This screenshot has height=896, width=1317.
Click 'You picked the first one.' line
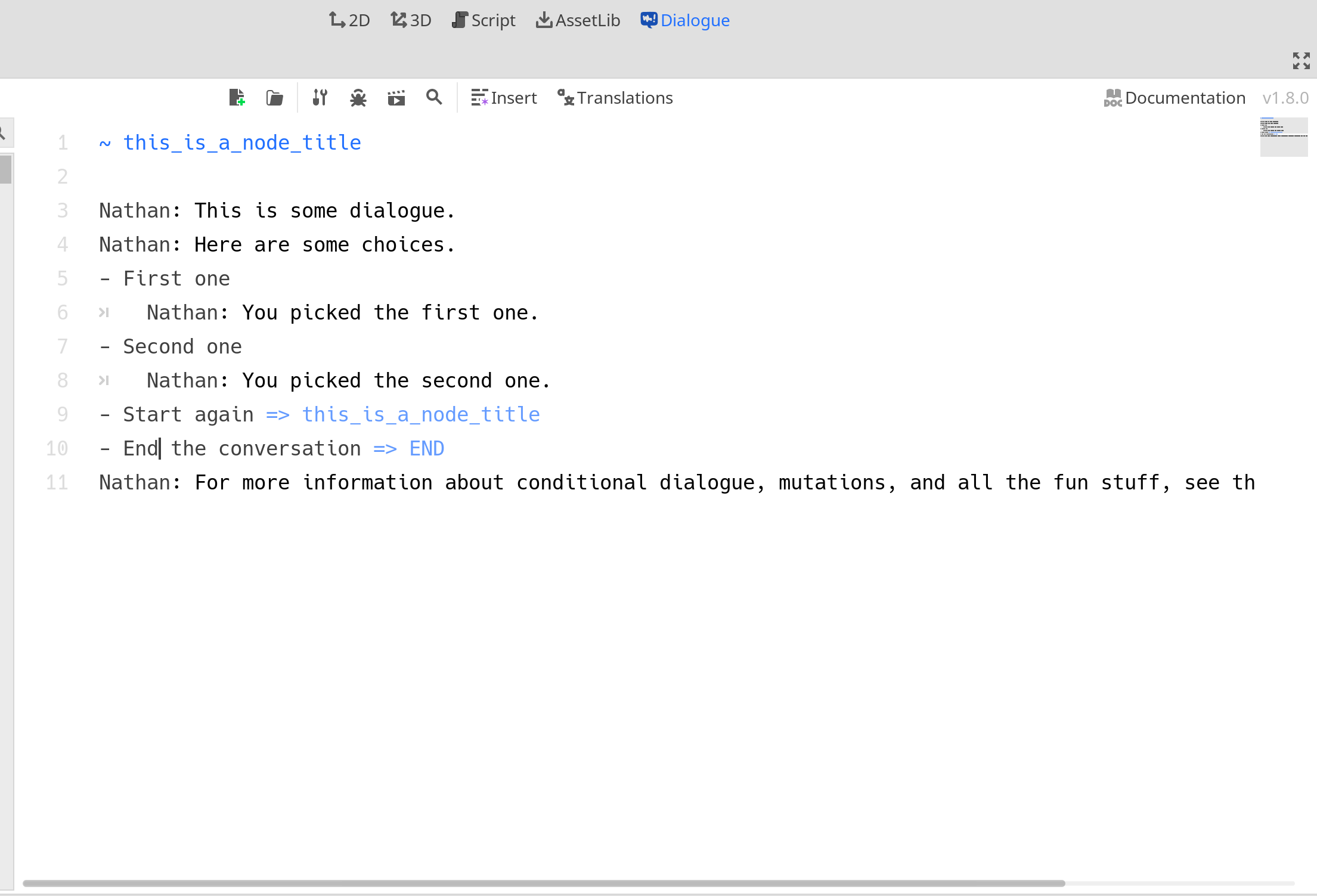click(391, 312)
